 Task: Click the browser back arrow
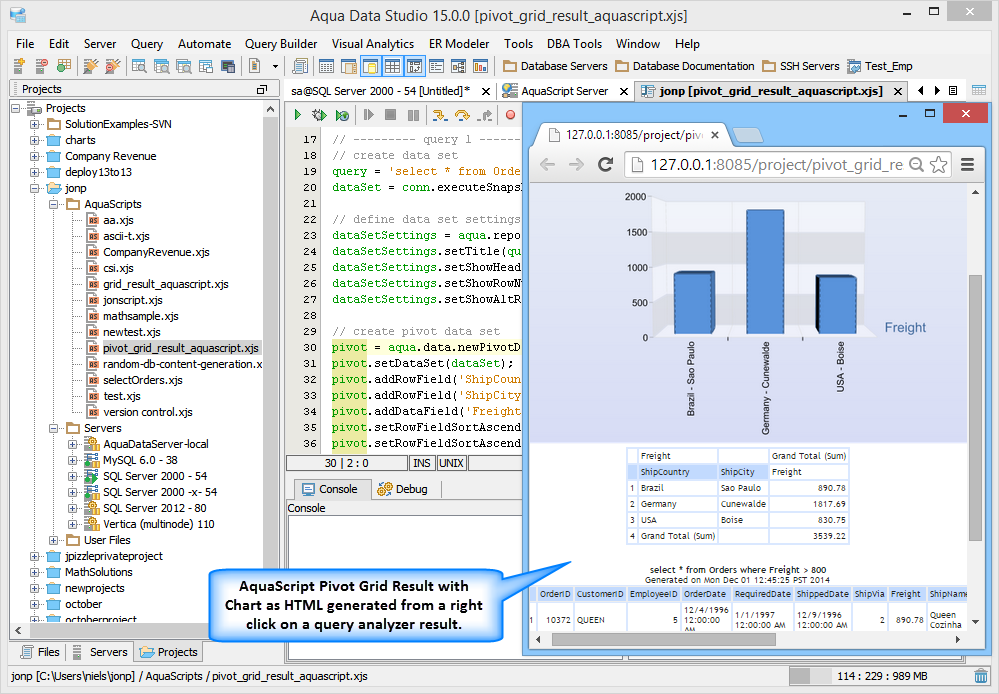[547, 164]
